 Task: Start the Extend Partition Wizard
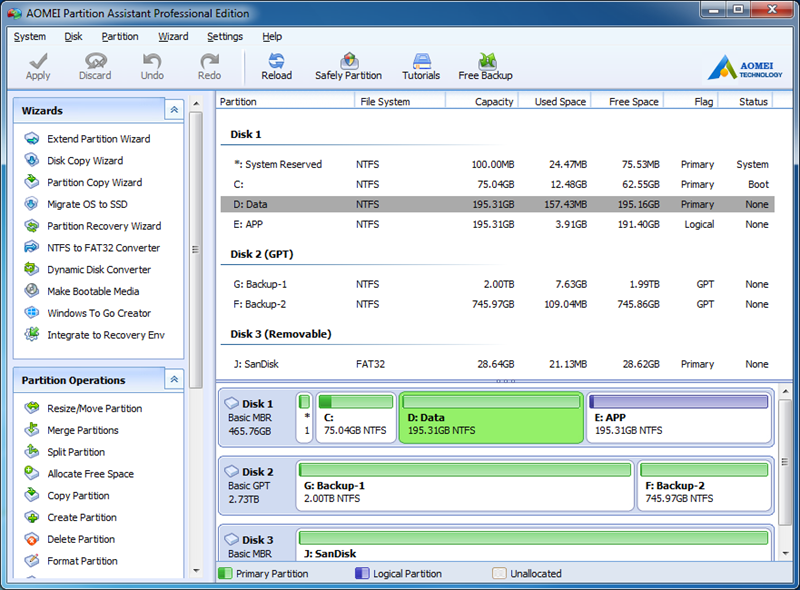98,139
